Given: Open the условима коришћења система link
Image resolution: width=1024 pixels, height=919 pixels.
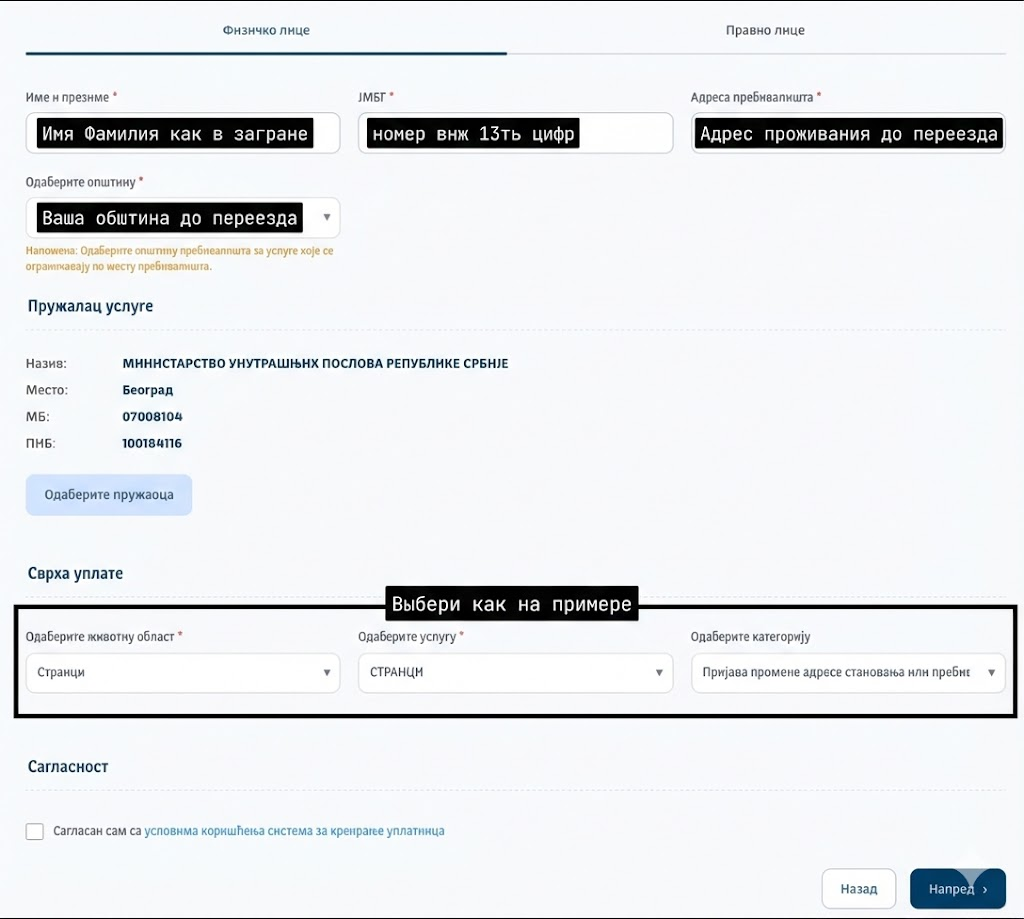Looking at the screenshot, I should (294, 831).
